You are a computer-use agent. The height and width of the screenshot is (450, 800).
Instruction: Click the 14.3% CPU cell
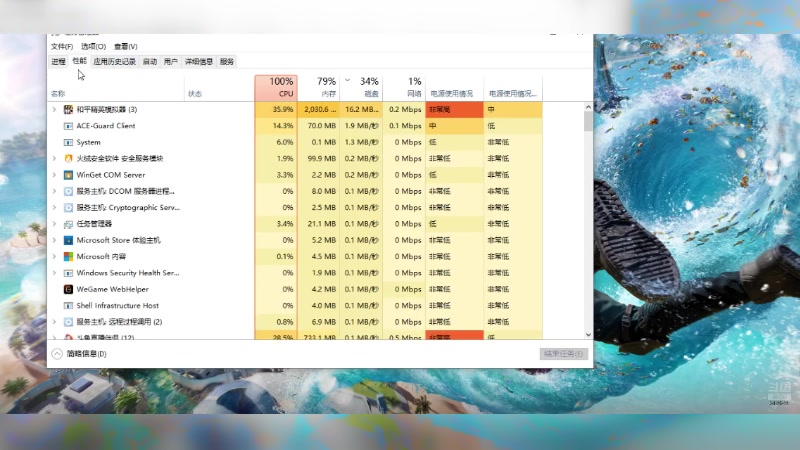[276, 126]
